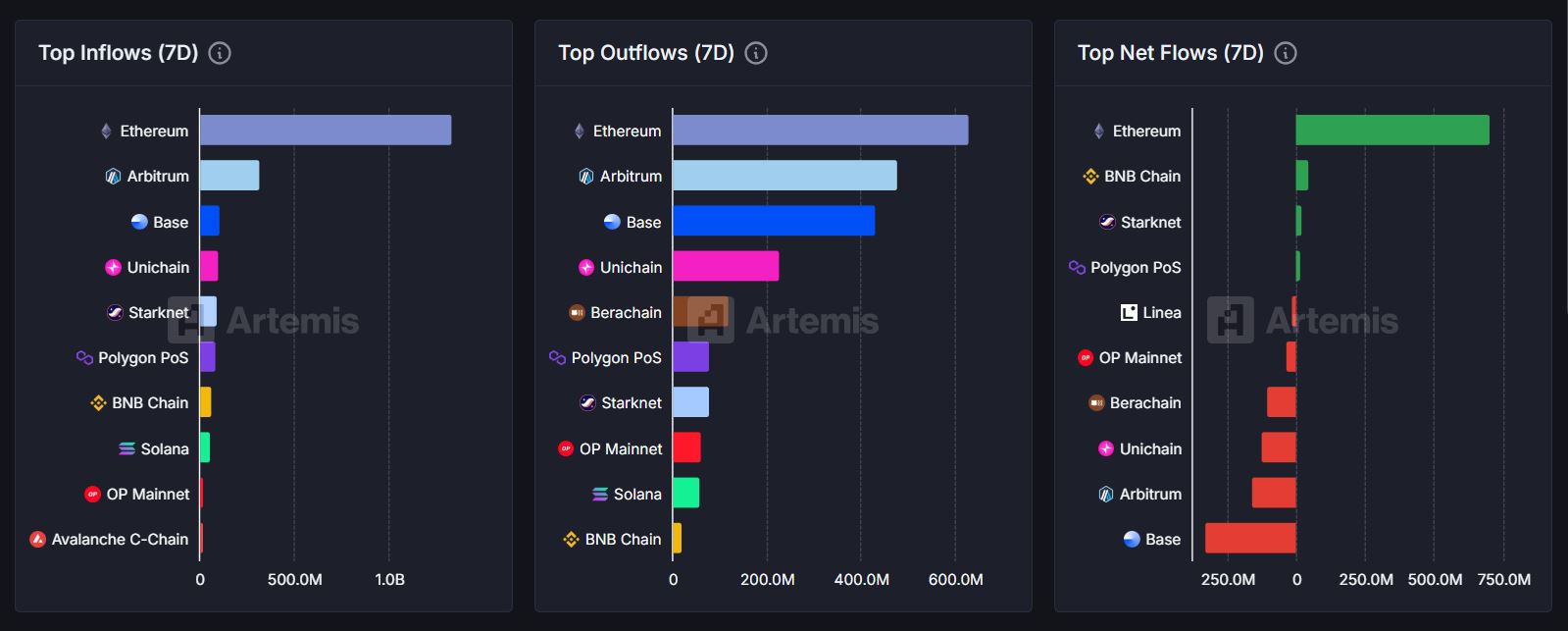Click the BNB Chain logo in Top Outflows
This screenshot has height=631, width=1568.
click(572, 539)
